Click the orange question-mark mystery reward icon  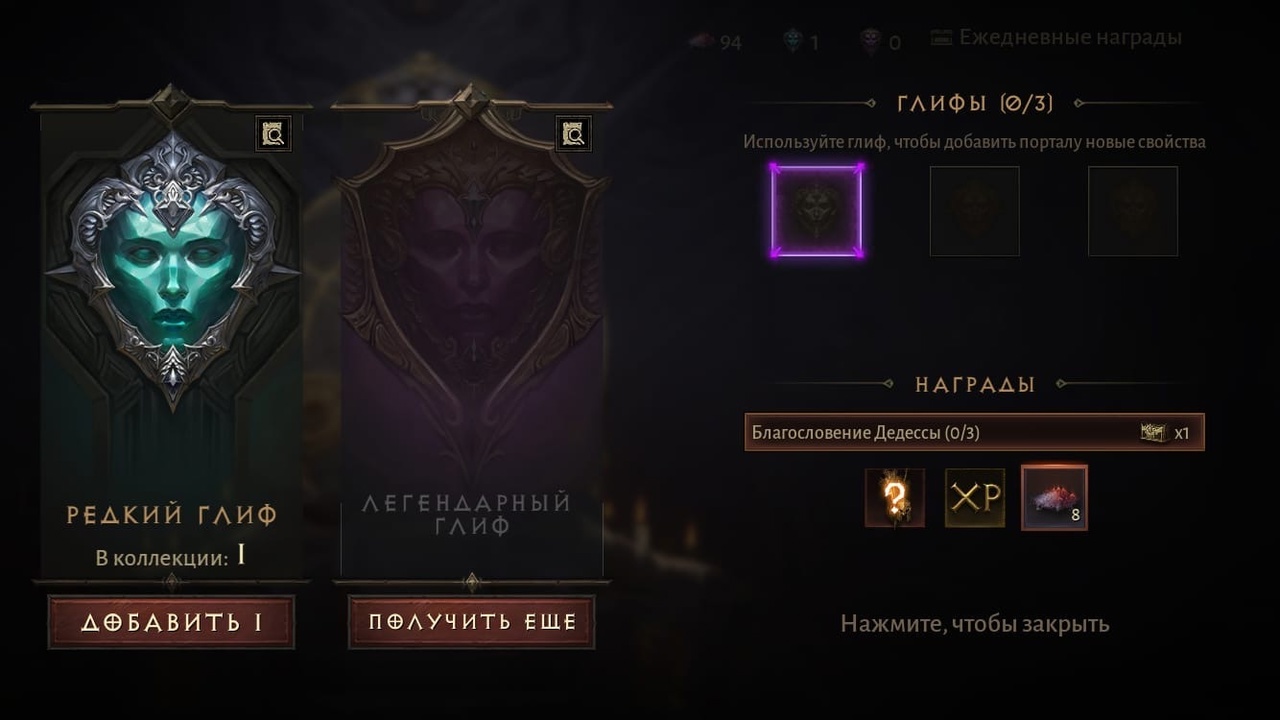895,498
